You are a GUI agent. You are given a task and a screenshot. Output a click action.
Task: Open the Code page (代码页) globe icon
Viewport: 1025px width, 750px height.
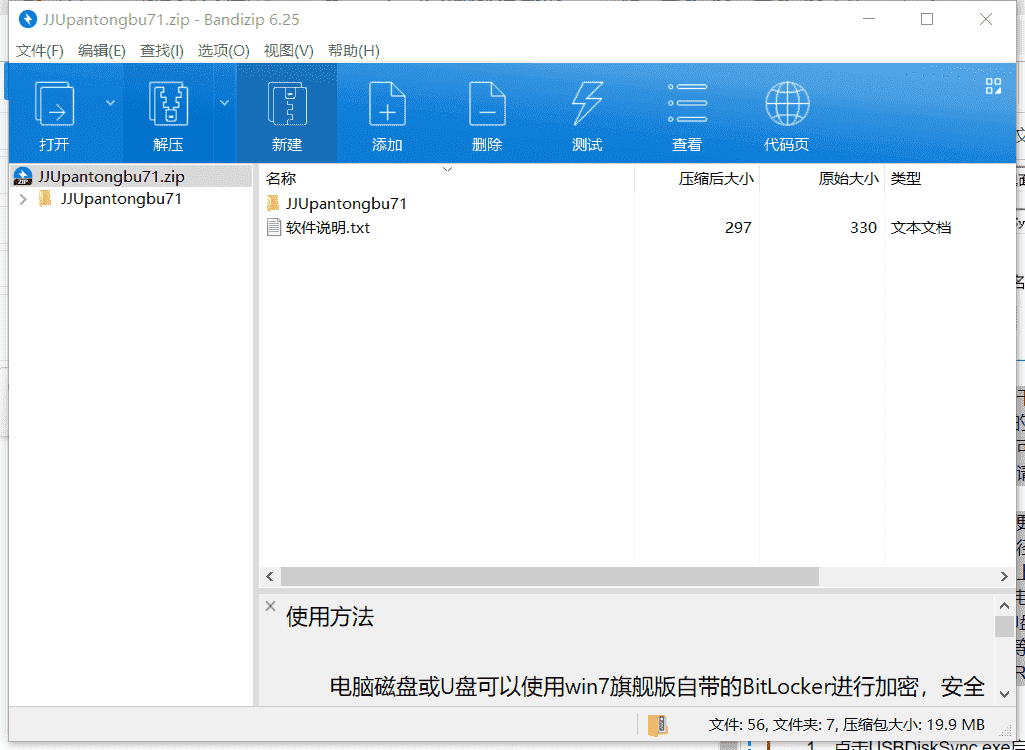click(787, 103)
